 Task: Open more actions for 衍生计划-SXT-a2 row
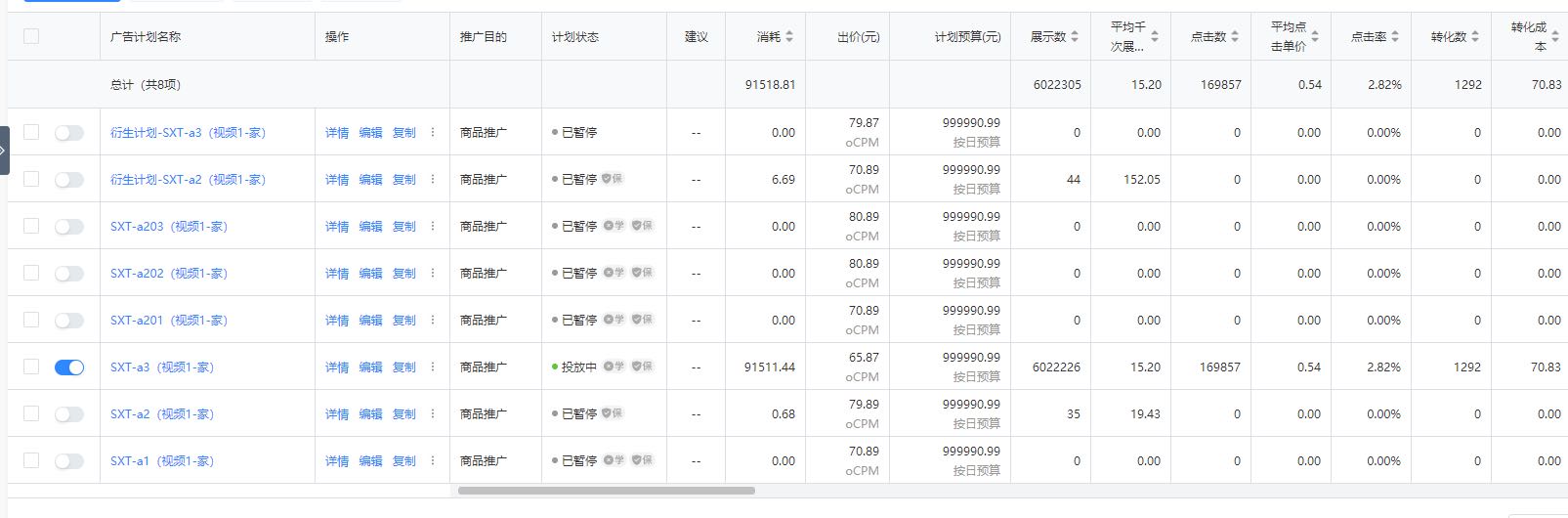pyautogui.click(x=433, y=179)
